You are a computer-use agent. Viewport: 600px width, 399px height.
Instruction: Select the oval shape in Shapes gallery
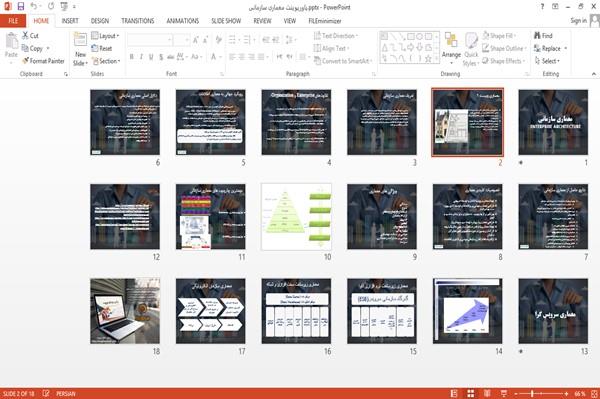click(x=420, y=36)
